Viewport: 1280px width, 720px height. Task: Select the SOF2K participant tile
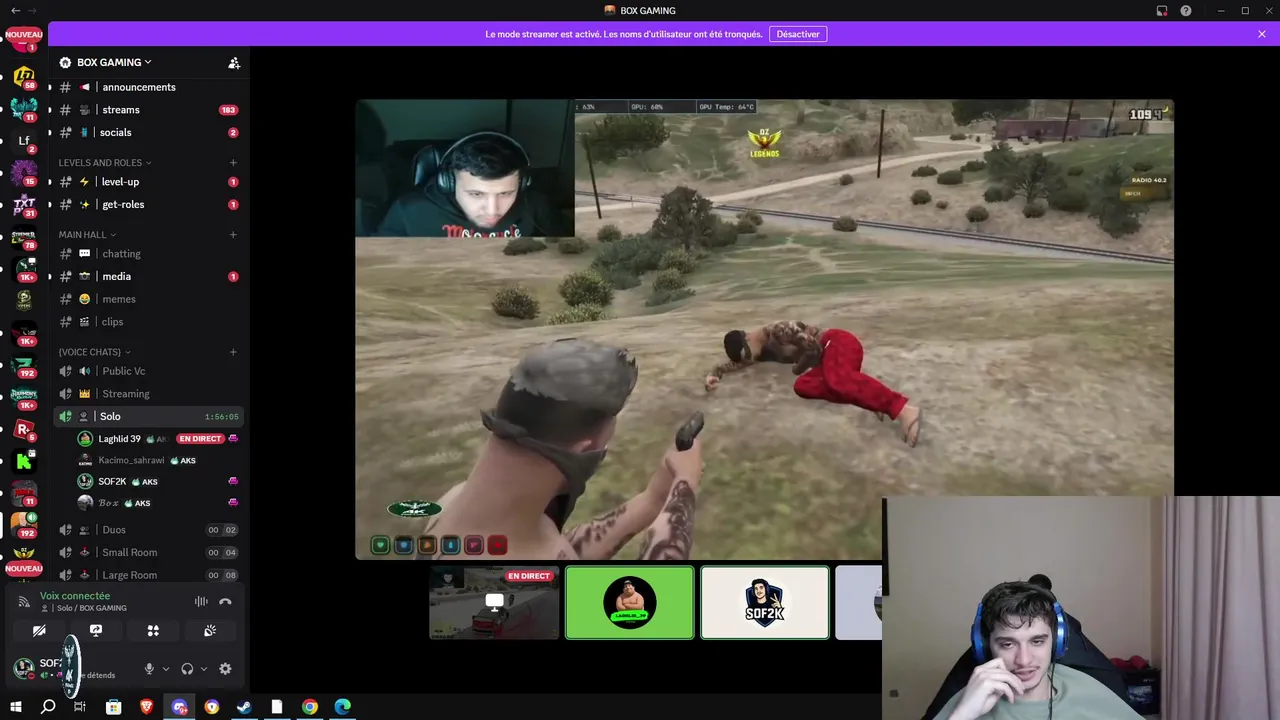(765, 603)
